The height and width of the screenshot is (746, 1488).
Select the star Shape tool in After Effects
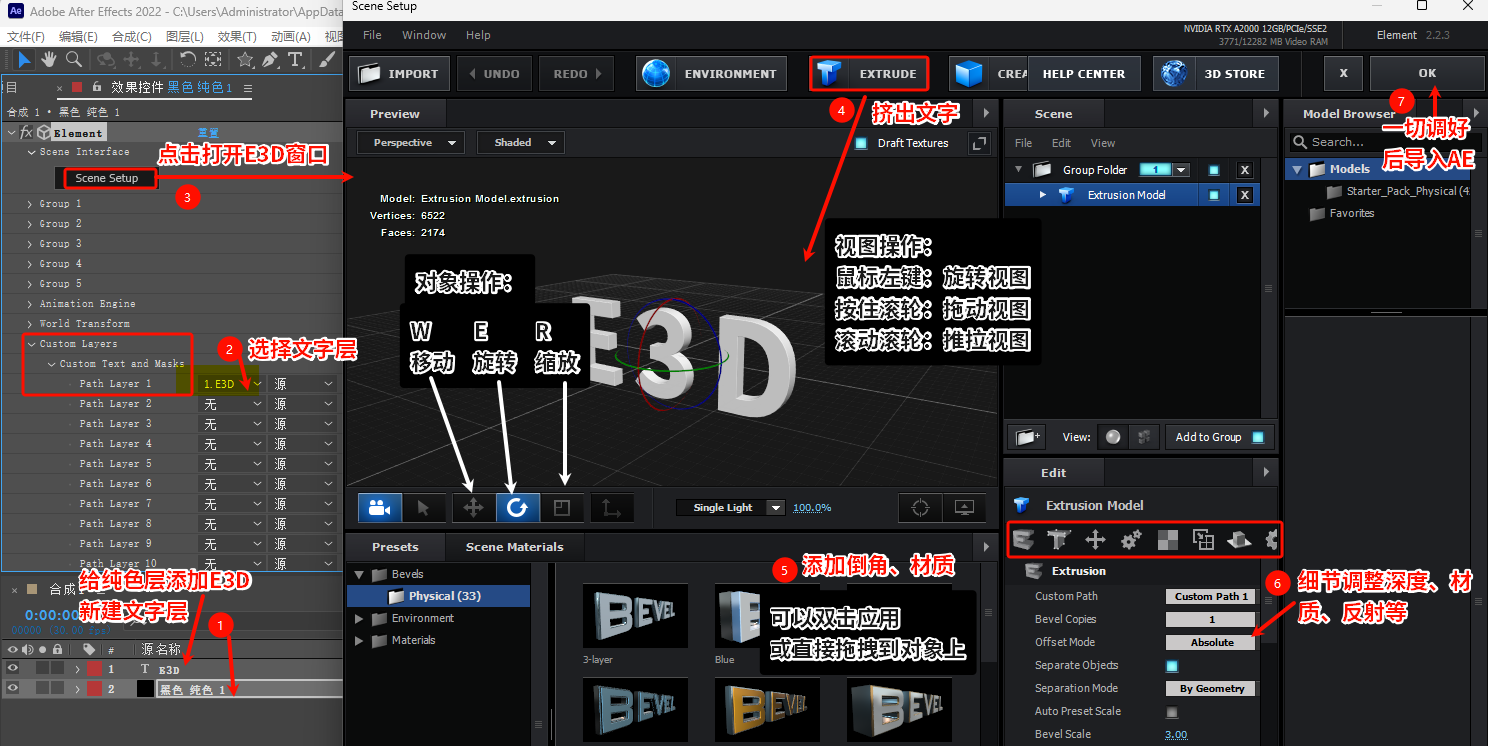(x=245, y=60)
